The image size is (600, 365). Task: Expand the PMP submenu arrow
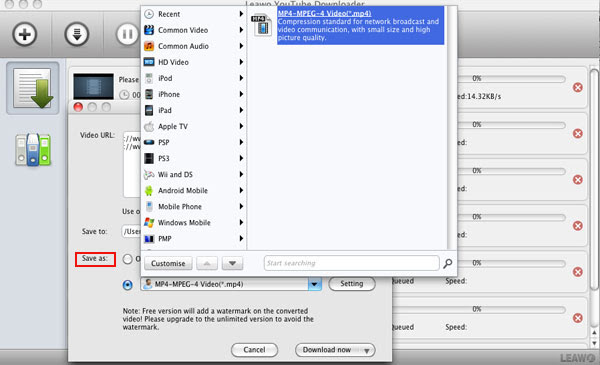pos(241,238)
